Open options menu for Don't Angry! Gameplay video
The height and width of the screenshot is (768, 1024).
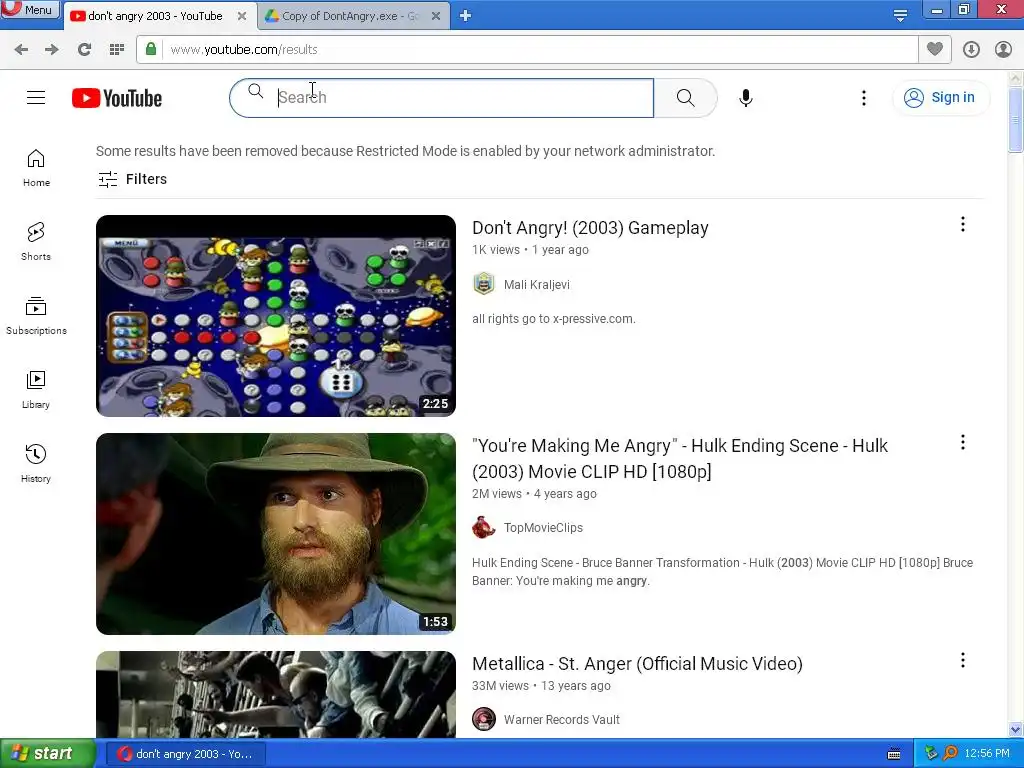coord(962,225)
